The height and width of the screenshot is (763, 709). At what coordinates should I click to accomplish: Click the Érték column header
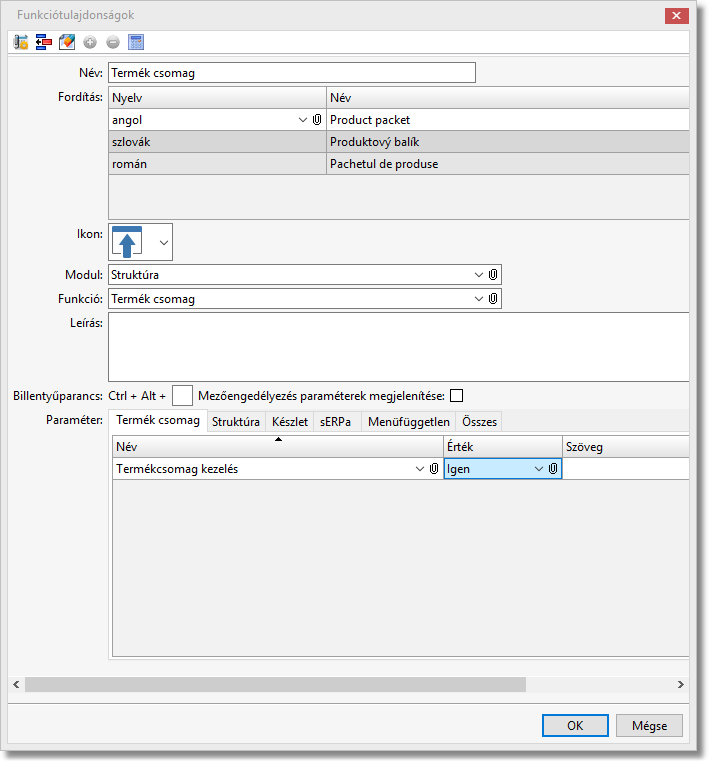pos(503,447)
